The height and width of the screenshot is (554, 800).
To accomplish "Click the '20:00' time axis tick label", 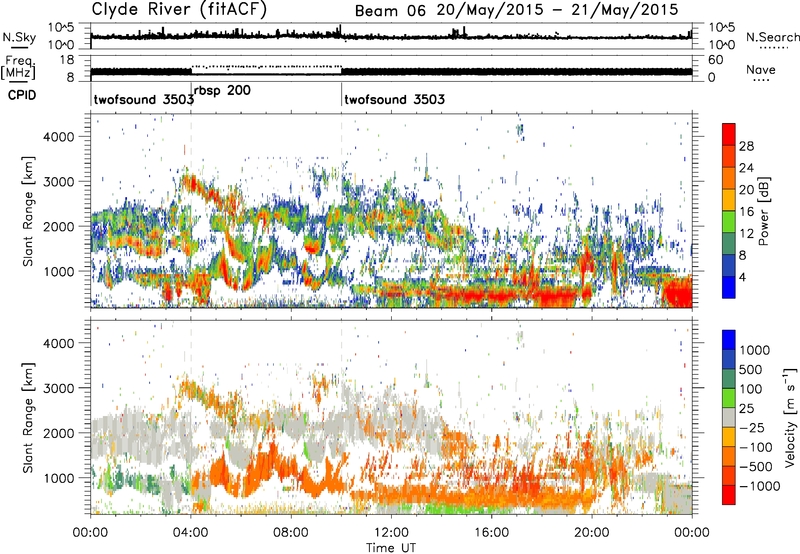I will [x=591, y=533].
